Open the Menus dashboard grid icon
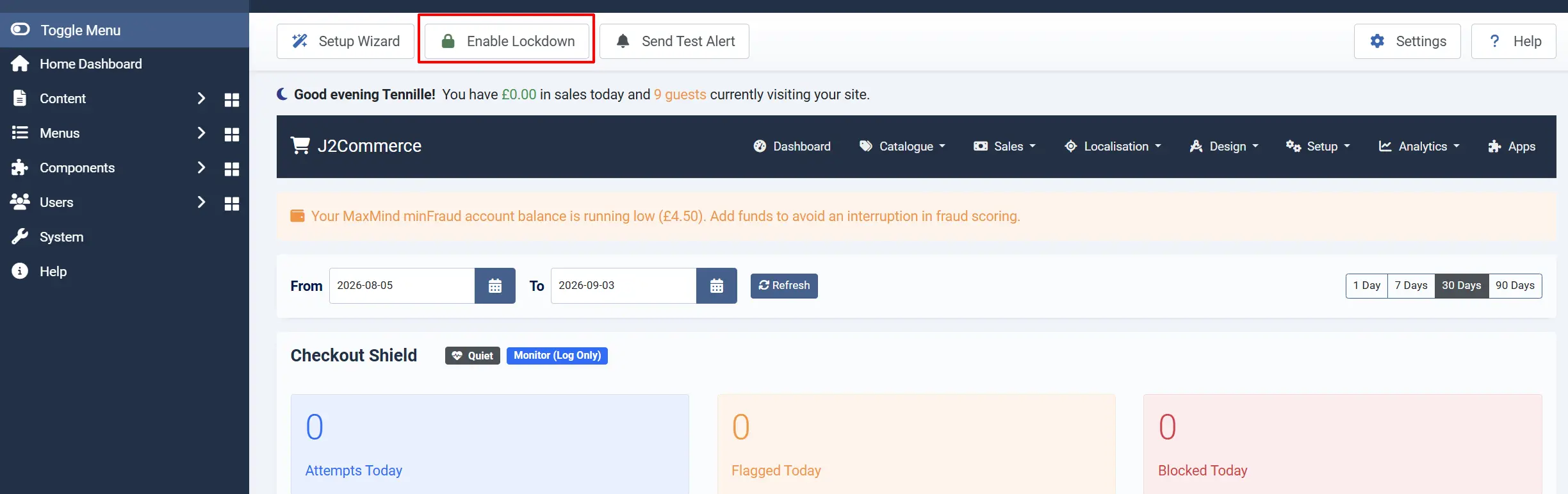Image resolution: width=1568 pixels, height=494 pixels. [232, 134]
